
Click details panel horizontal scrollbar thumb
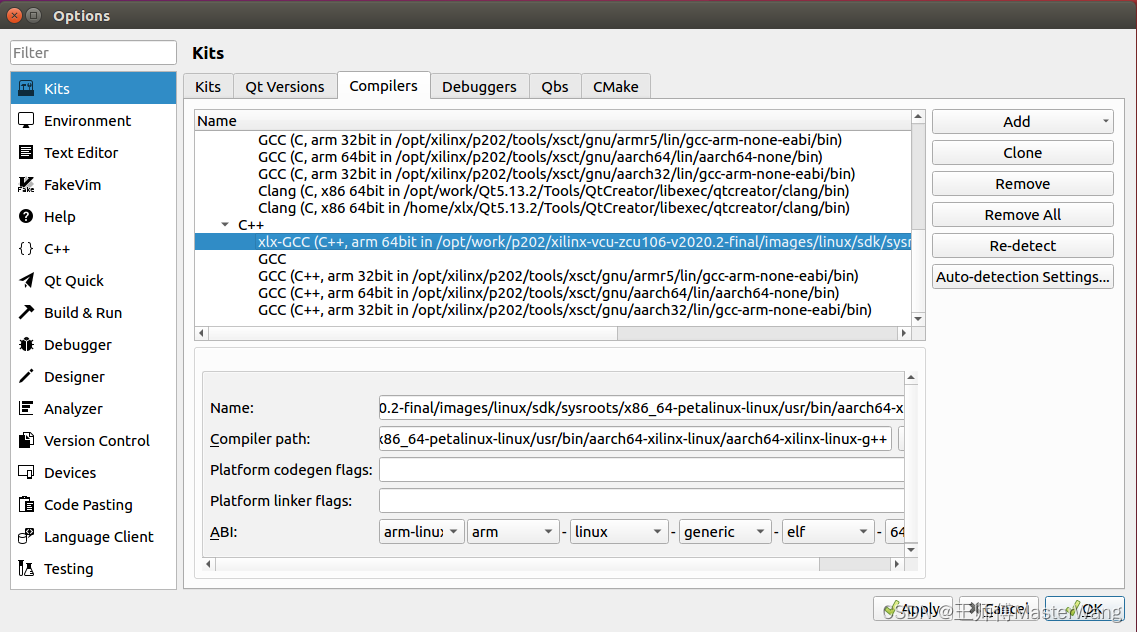click(517, 564)
